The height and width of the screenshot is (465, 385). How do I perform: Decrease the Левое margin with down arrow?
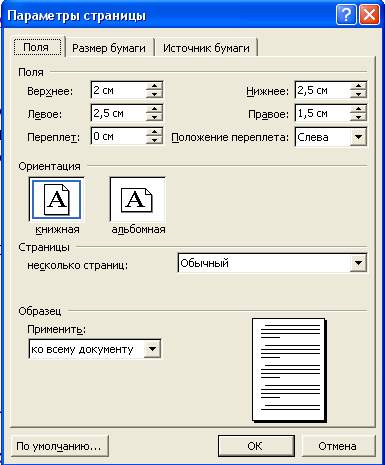coord(154,117)
